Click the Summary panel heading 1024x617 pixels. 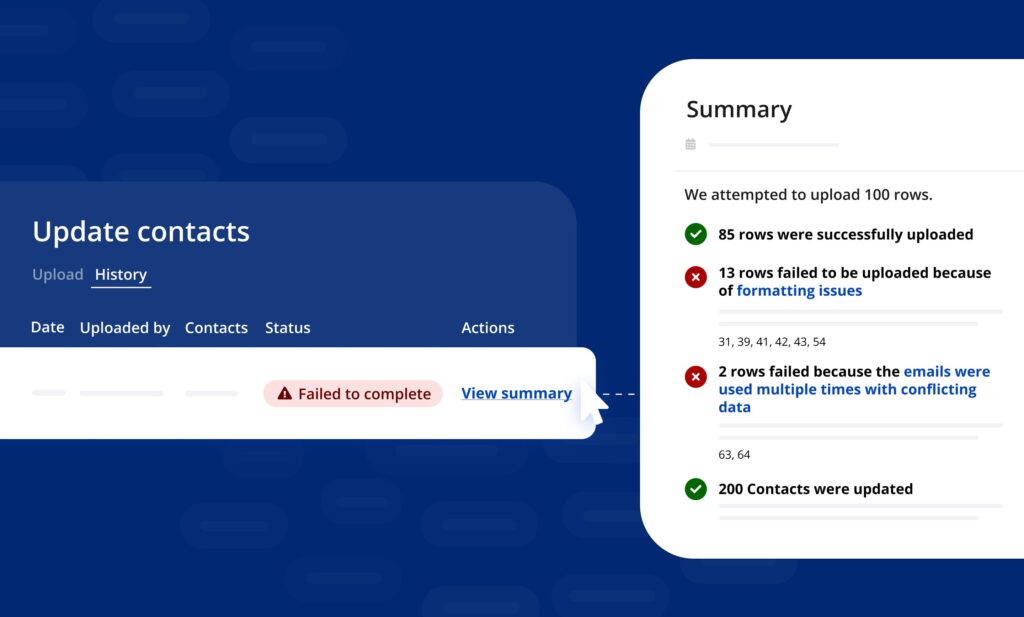coord(739,109)
